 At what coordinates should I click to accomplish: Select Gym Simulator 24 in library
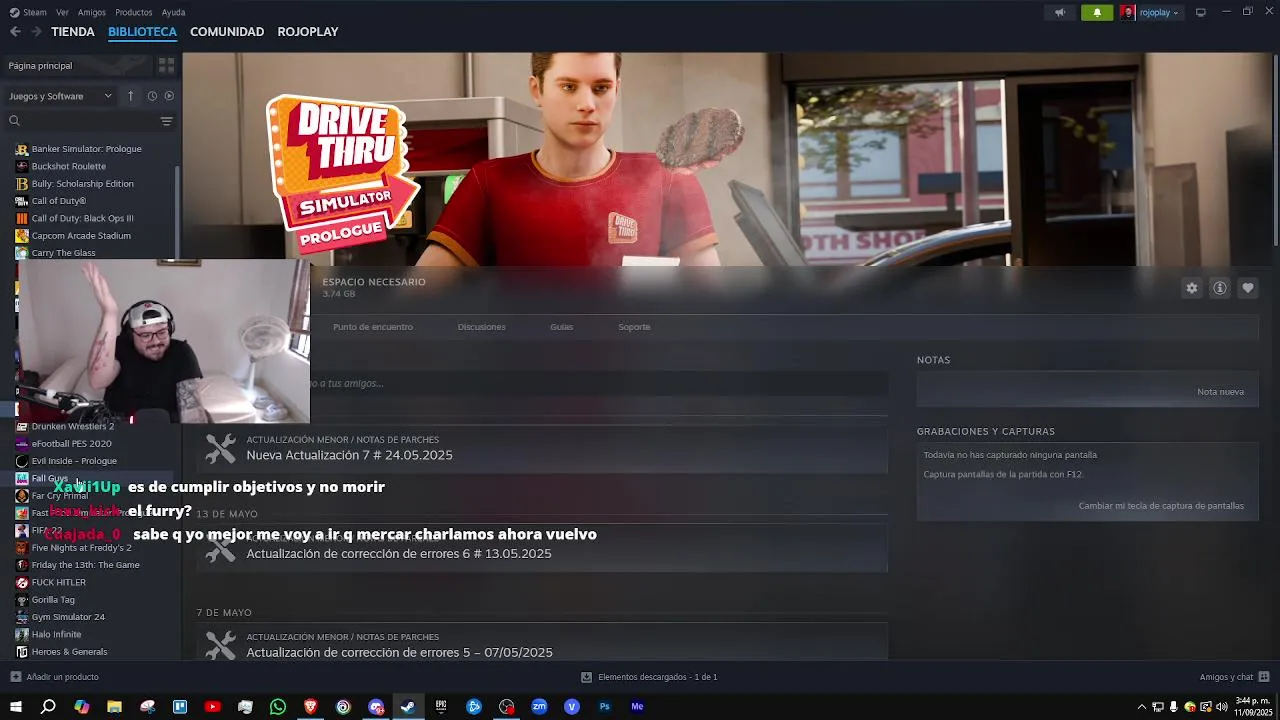pyautogui.click(x=68, y=617)
